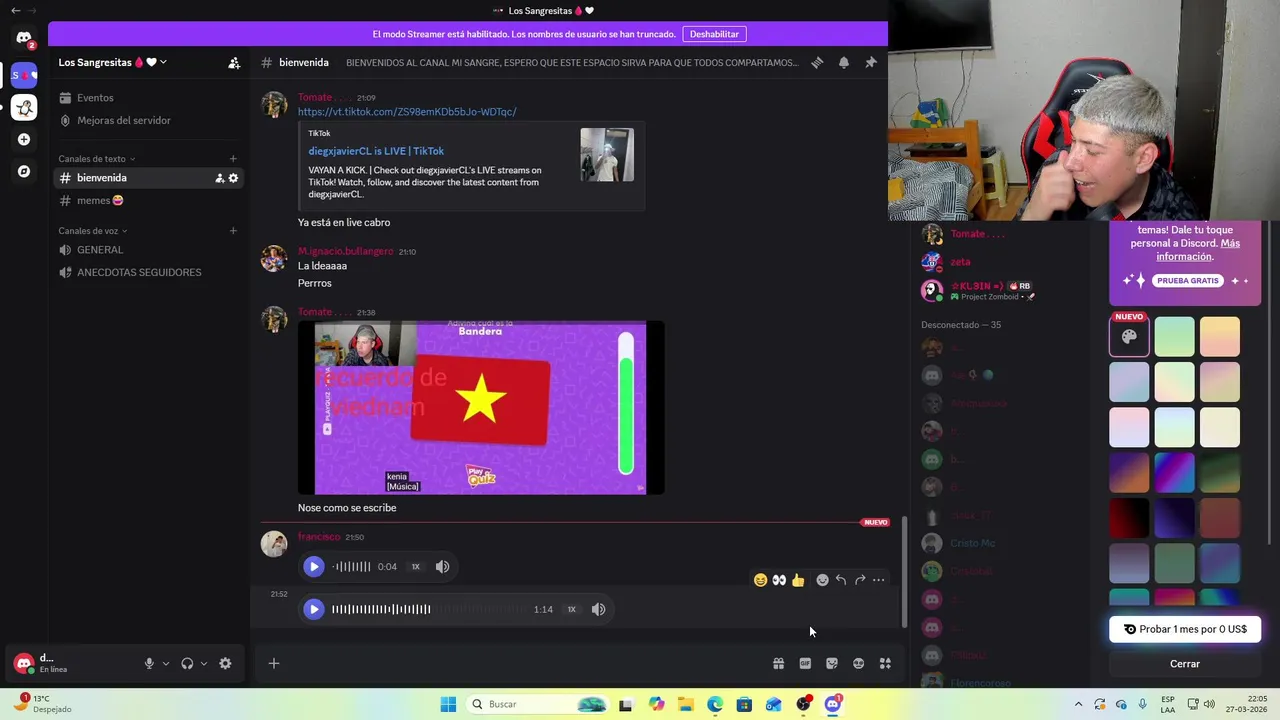
Task: Click the PRUEBA GRATIS button
Action: pyautogui.click(x=1188, y=281)
